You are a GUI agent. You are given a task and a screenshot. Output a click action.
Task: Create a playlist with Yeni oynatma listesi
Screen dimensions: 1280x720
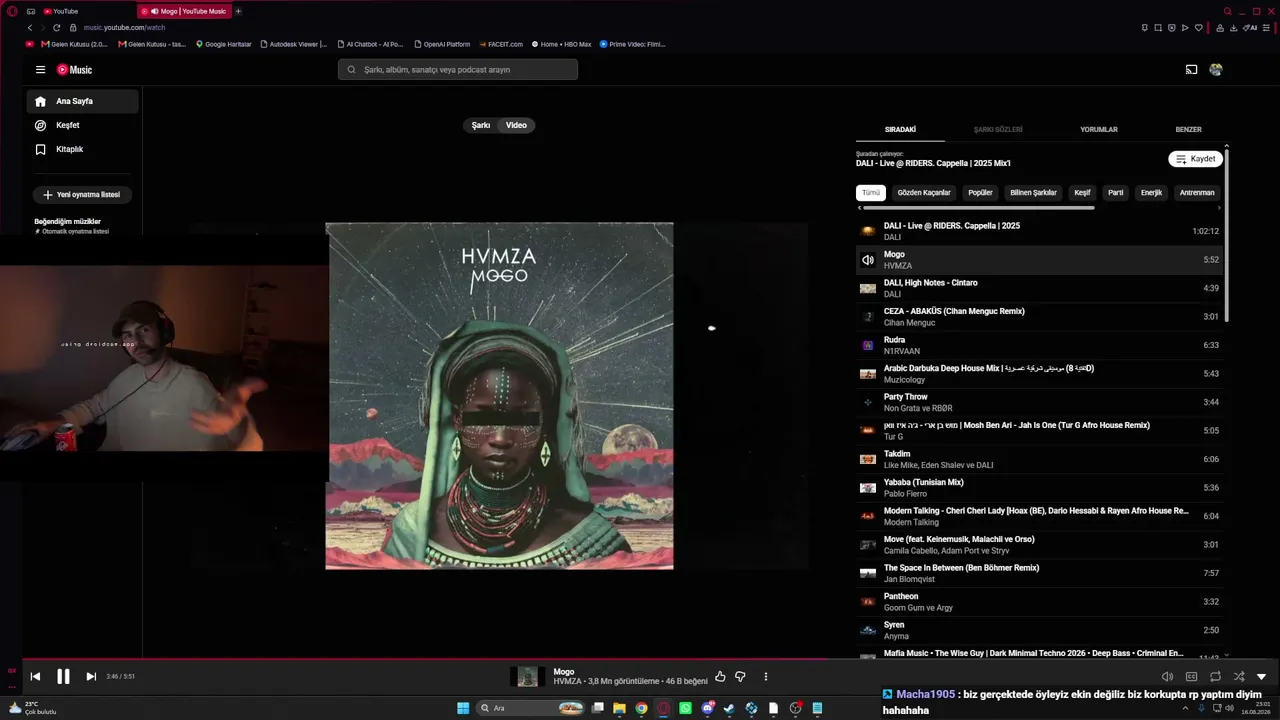(x=83, y=195)
